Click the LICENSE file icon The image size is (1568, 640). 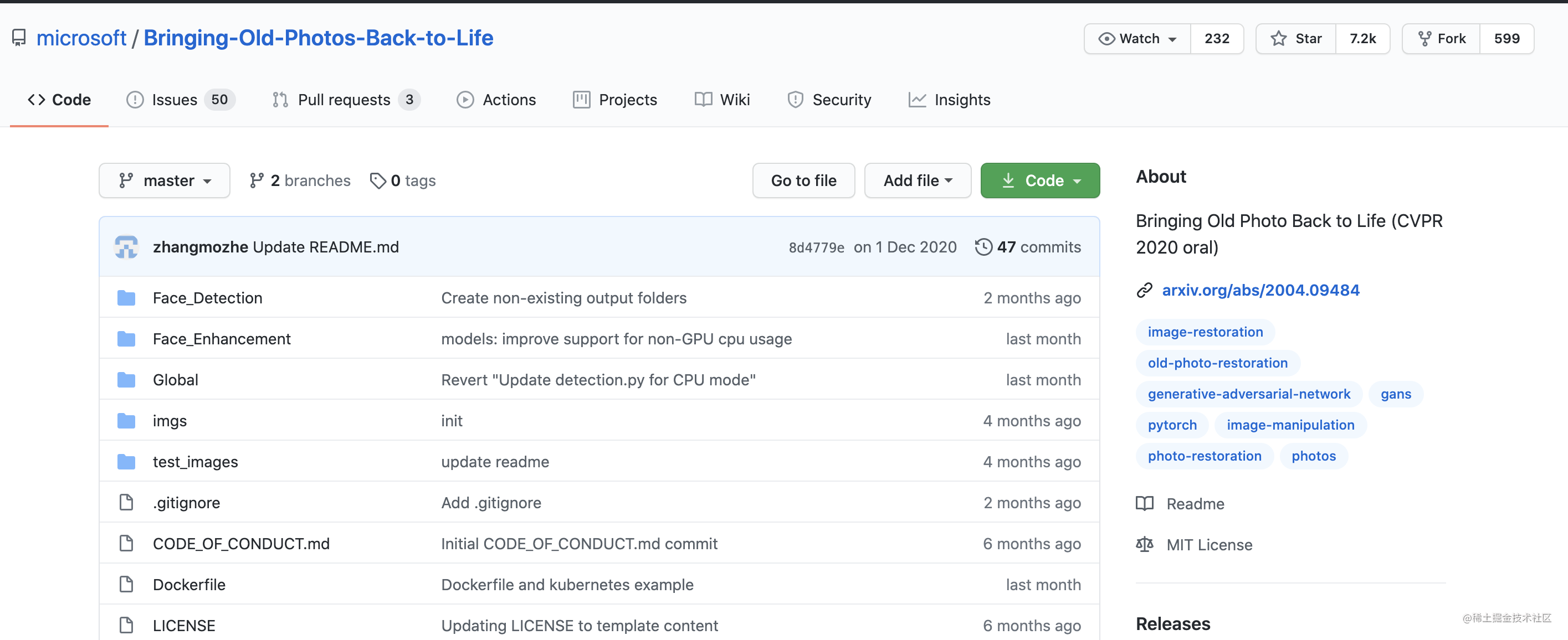[x=126, y=626]
